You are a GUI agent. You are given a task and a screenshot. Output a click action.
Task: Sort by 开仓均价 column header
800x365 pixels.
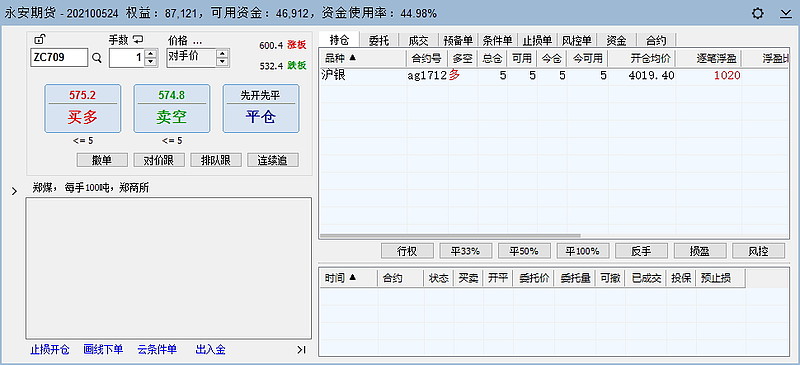click(642, 58)
